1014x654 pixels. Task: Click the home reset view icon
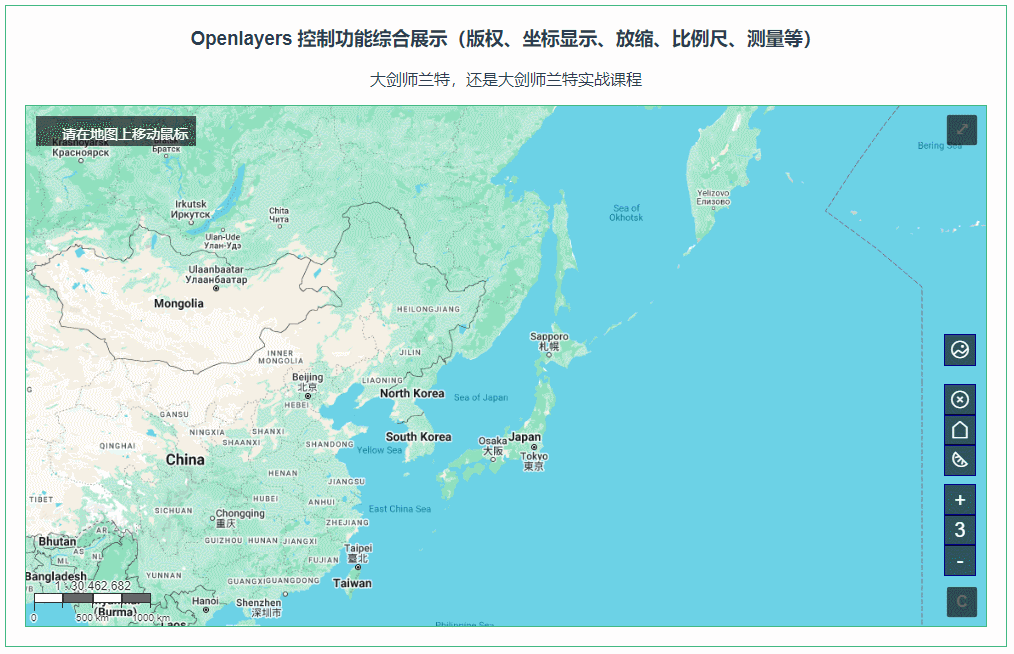[x=960, y=430]
